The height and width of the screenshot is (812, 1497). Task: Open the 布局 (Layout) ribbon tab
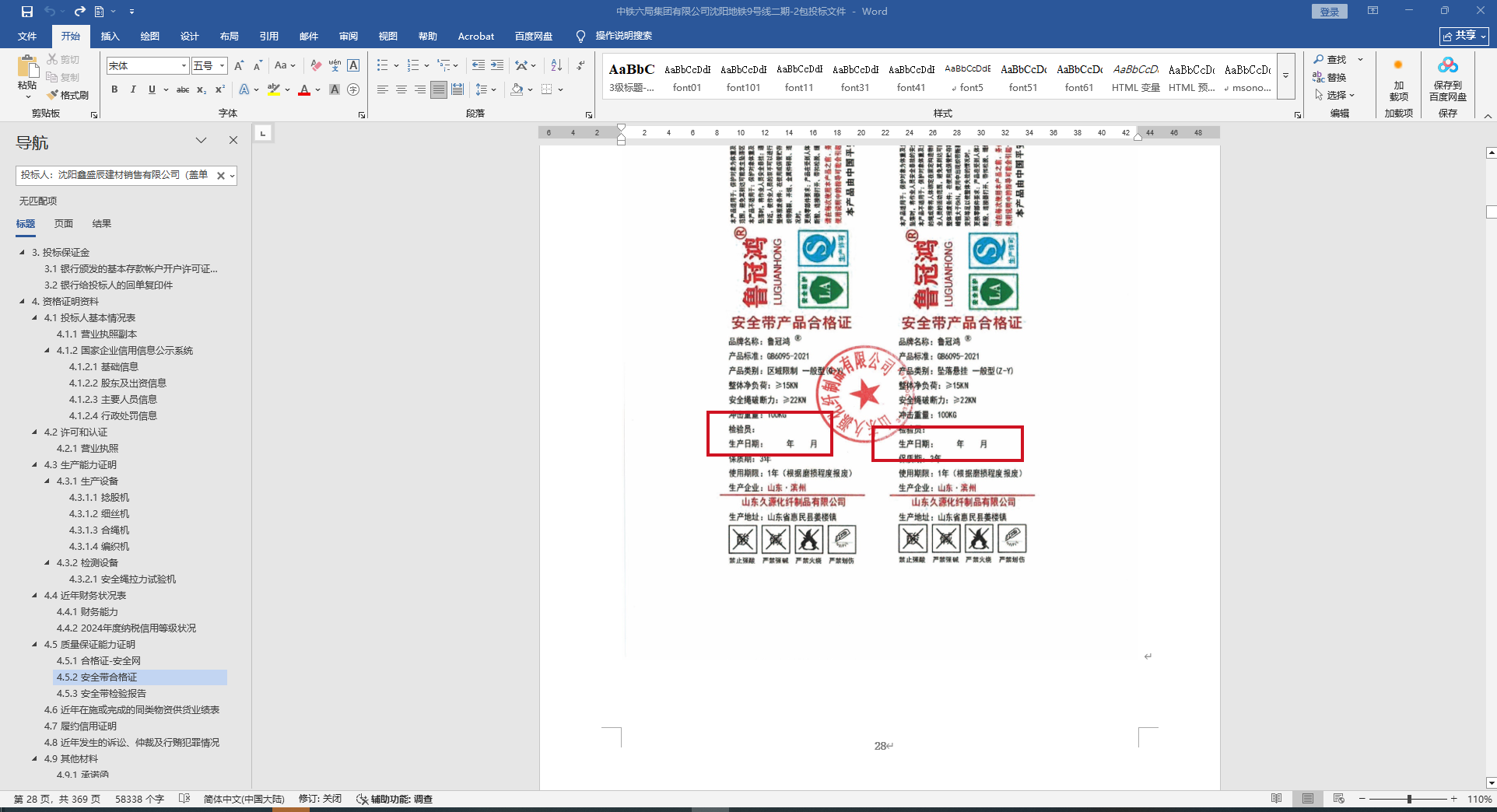(230, 37)
